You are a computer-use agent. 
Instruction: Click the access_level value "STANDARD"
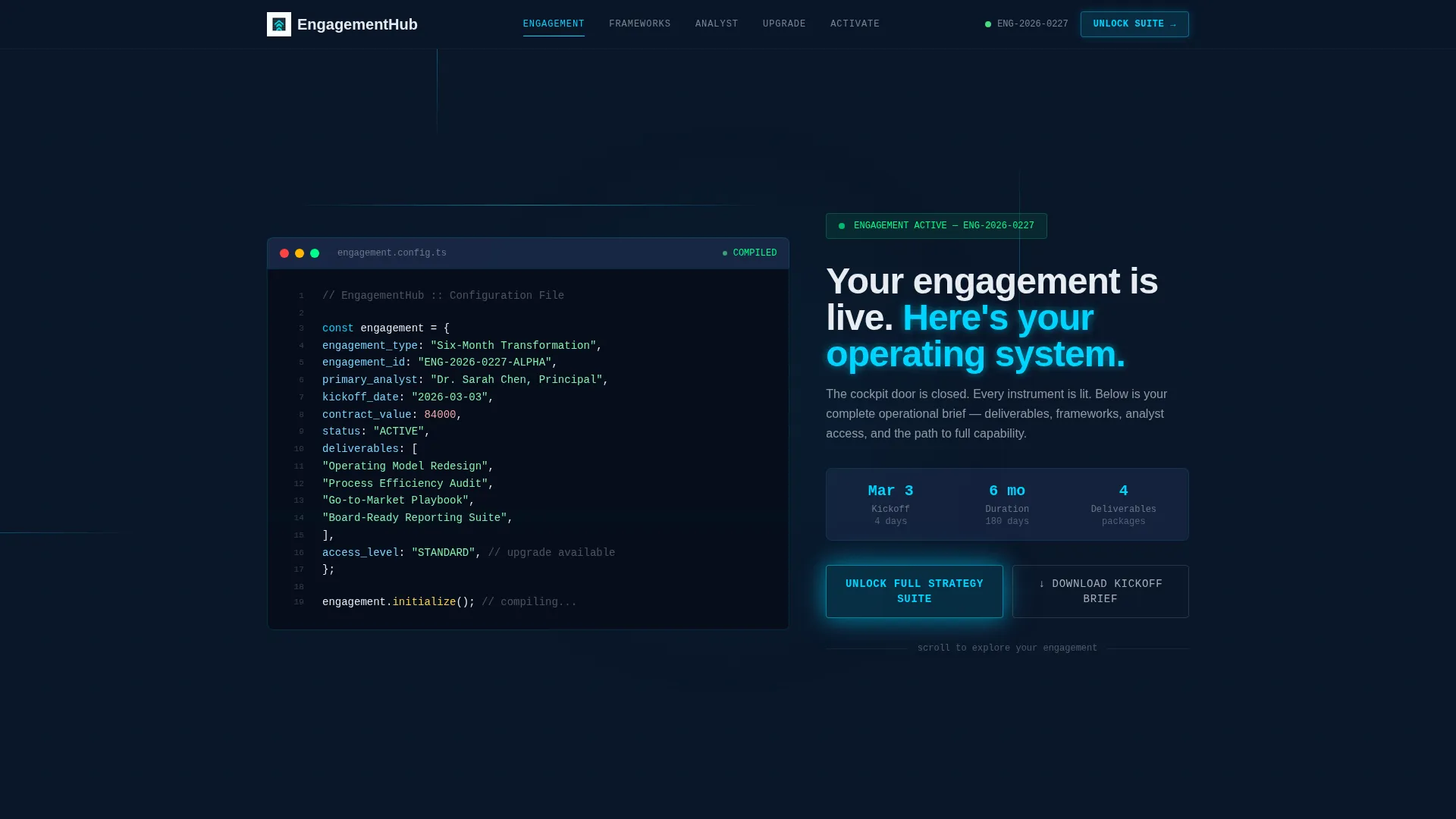click(x=444, y=553)
